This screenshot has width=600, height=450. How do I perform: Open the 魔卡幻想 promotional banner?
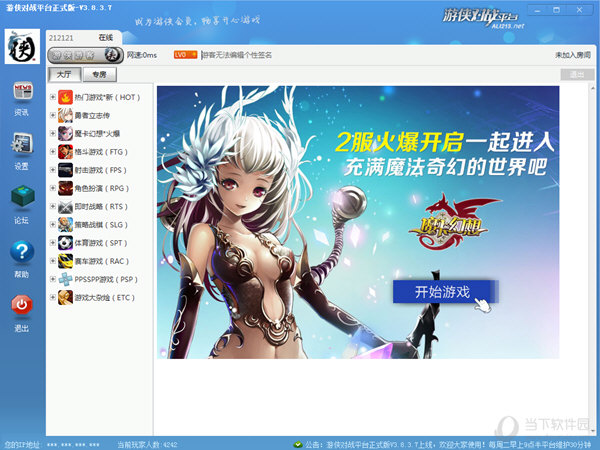(x=358, y=222)
